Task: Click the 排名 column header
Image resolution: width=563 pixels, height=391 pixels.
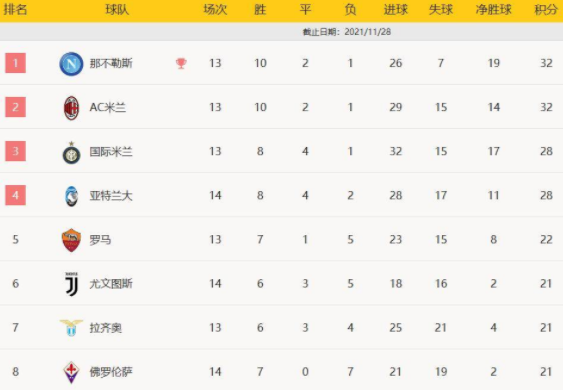Action: 15,10
